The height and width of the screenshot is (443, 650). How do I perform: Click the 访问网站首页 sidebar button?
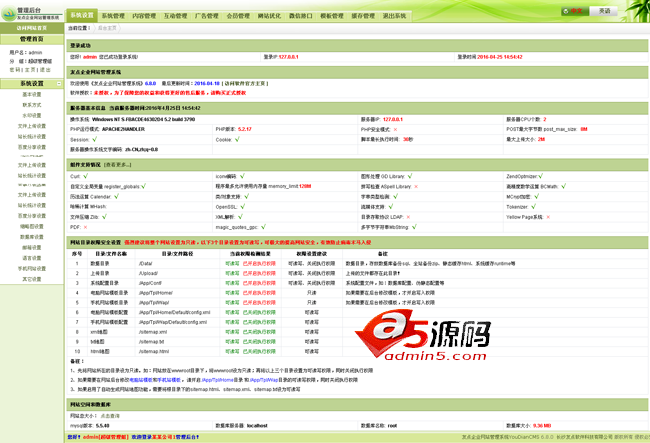click(32, 28)
